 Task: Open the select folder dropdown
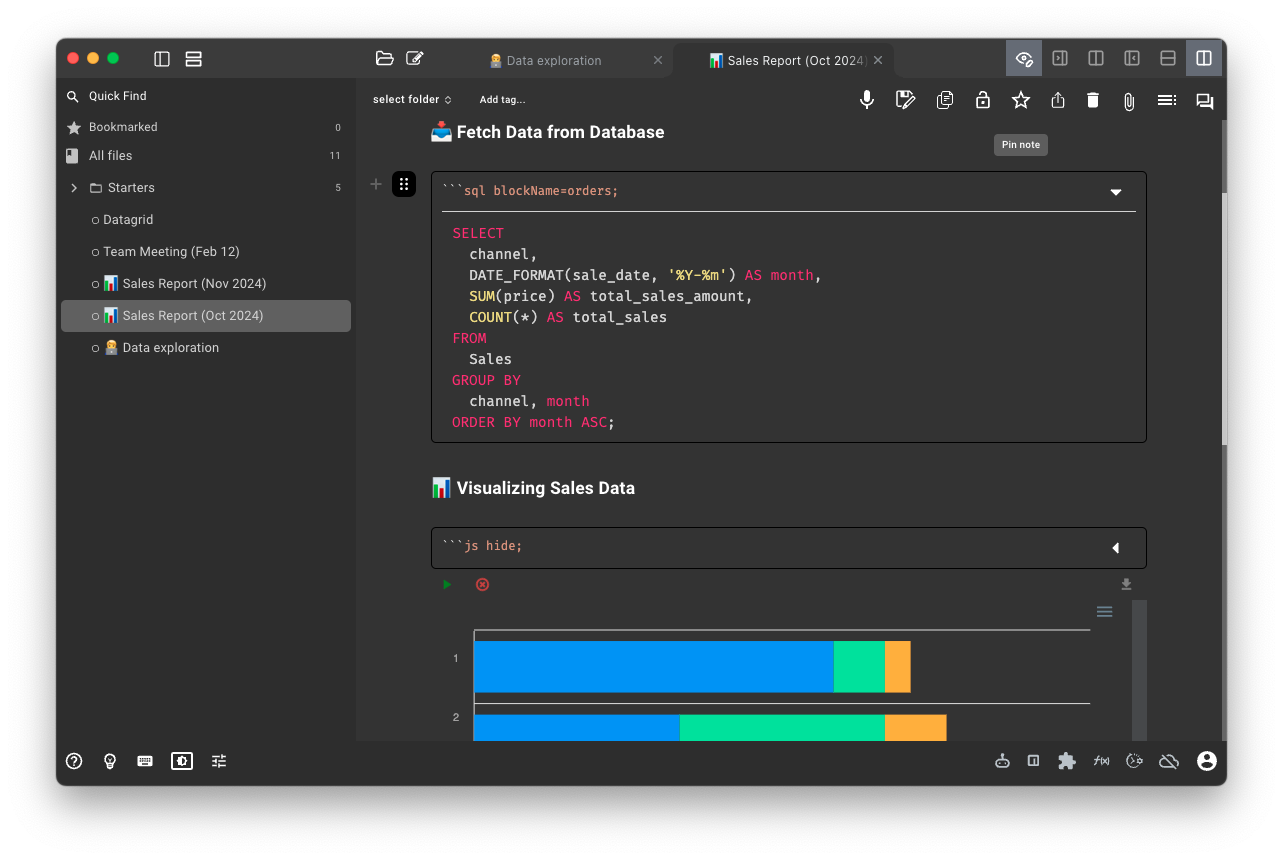click(x=412, y=100)
